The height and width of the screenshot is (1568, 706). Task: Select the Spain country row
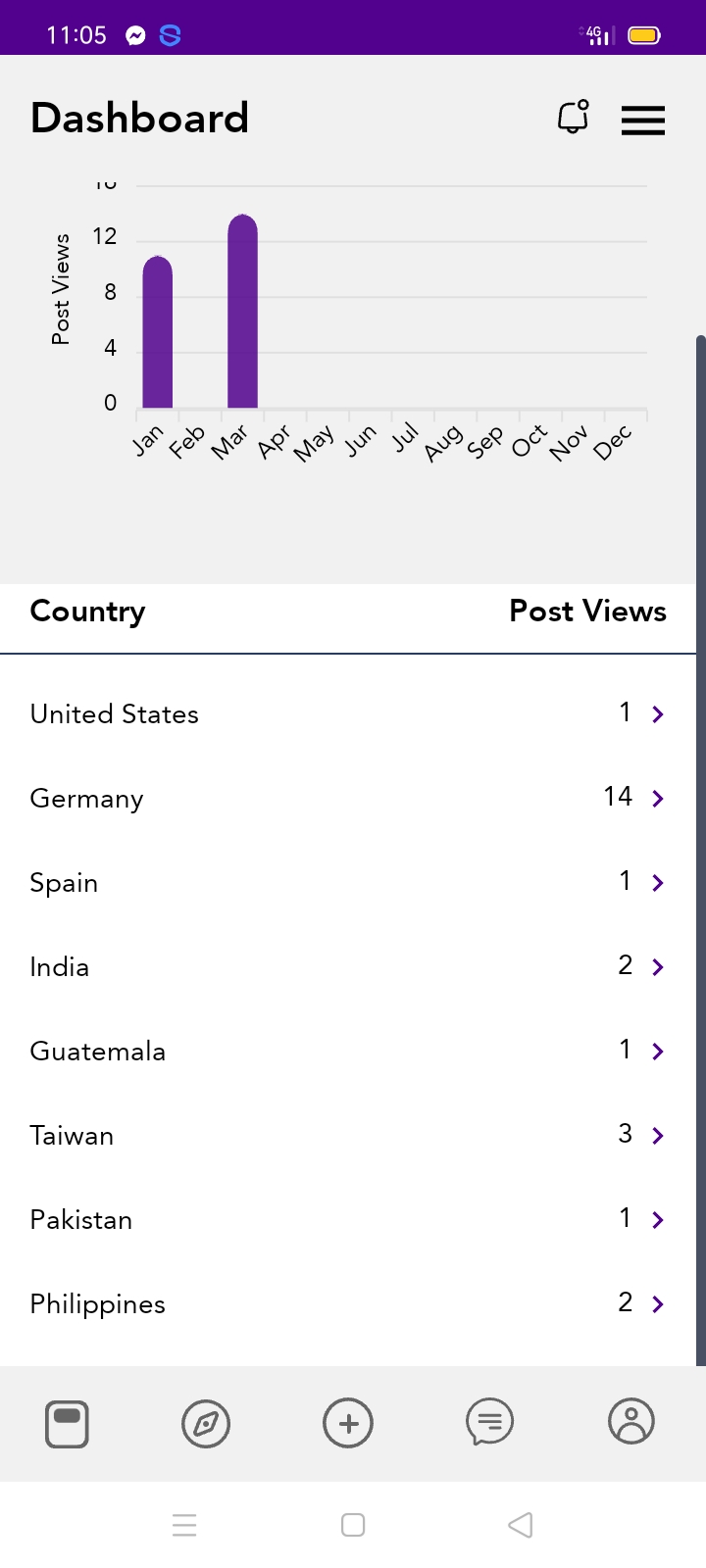tap(348, 882)
